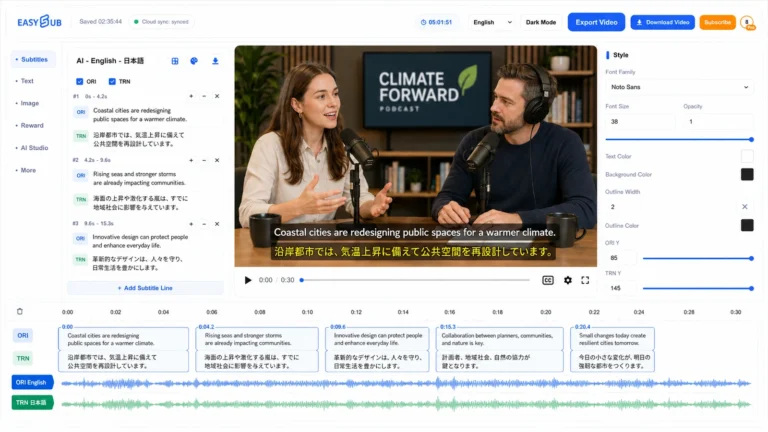This screenshot has width=768, height=432.
Task: Click the minus icon on subtitle #1
Action: click(204, 96)
